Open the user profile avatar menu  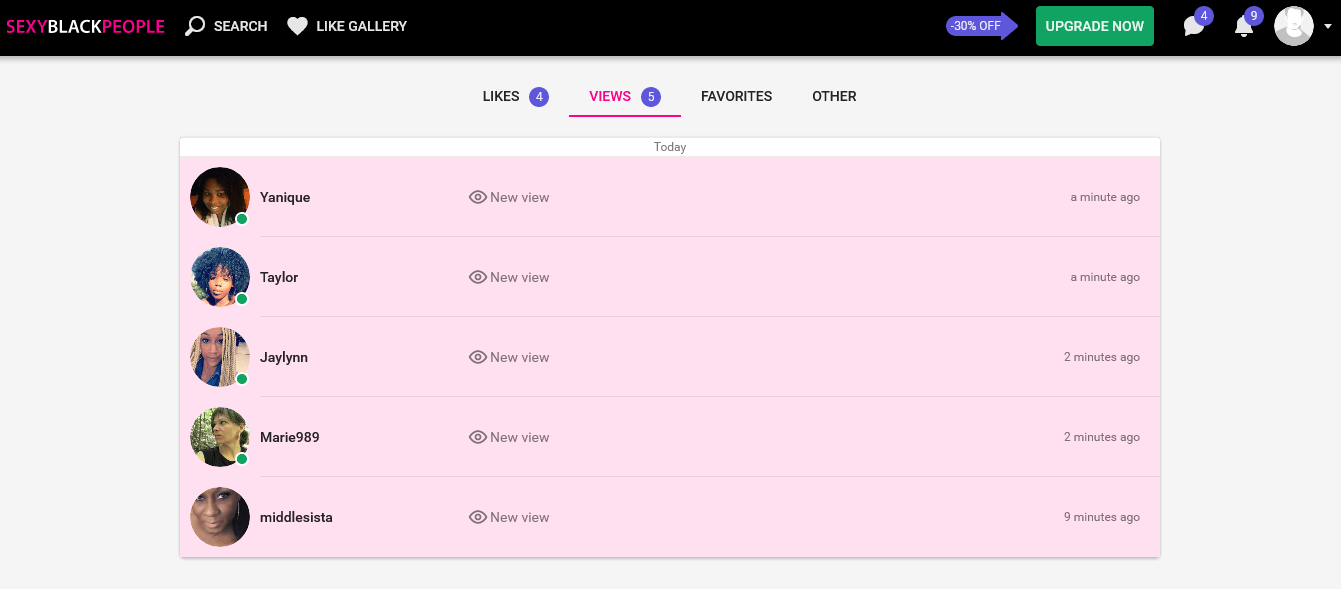click(x=1294, y=26)
